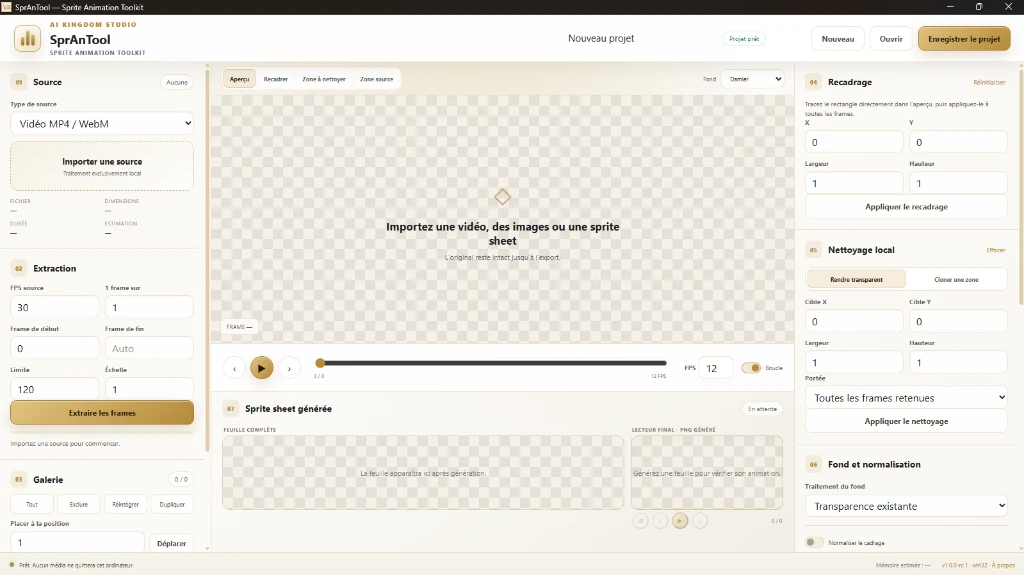Click the diamond icon in the empty preview
1024x575 pixels.
click(502, 197)
